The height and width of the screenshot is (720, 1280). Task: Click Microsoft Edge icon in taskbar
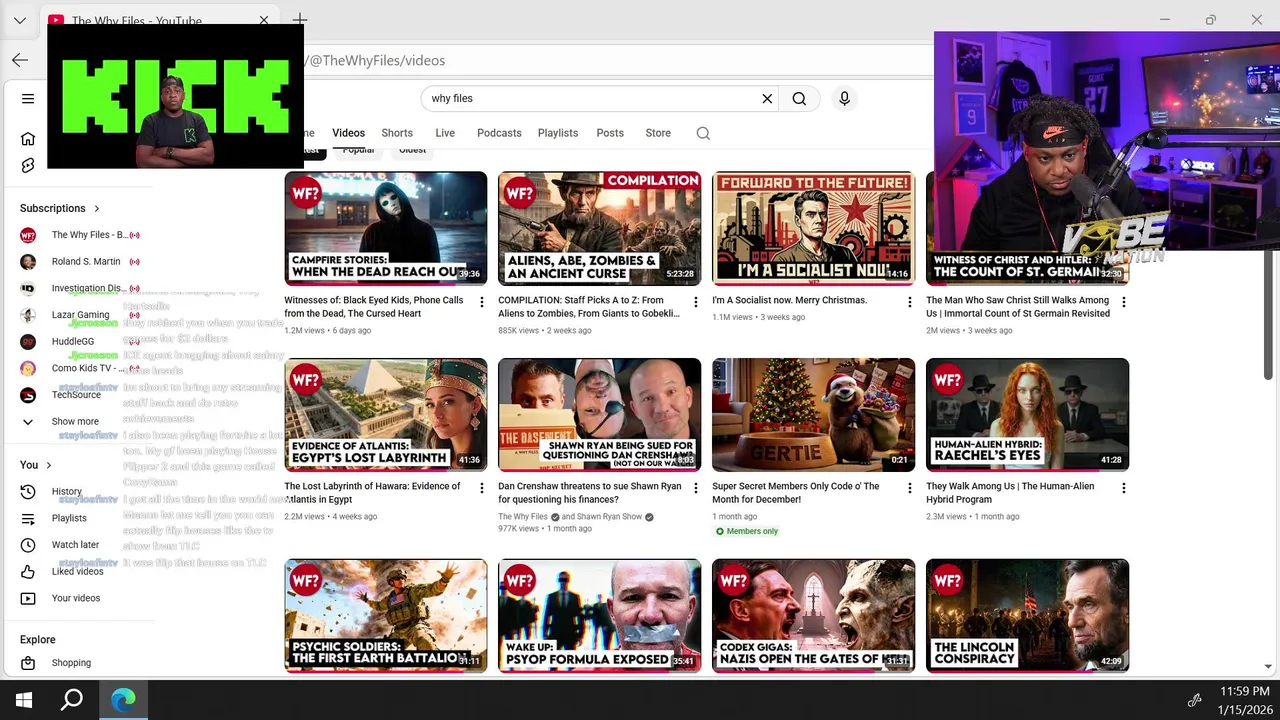[123, 700]
